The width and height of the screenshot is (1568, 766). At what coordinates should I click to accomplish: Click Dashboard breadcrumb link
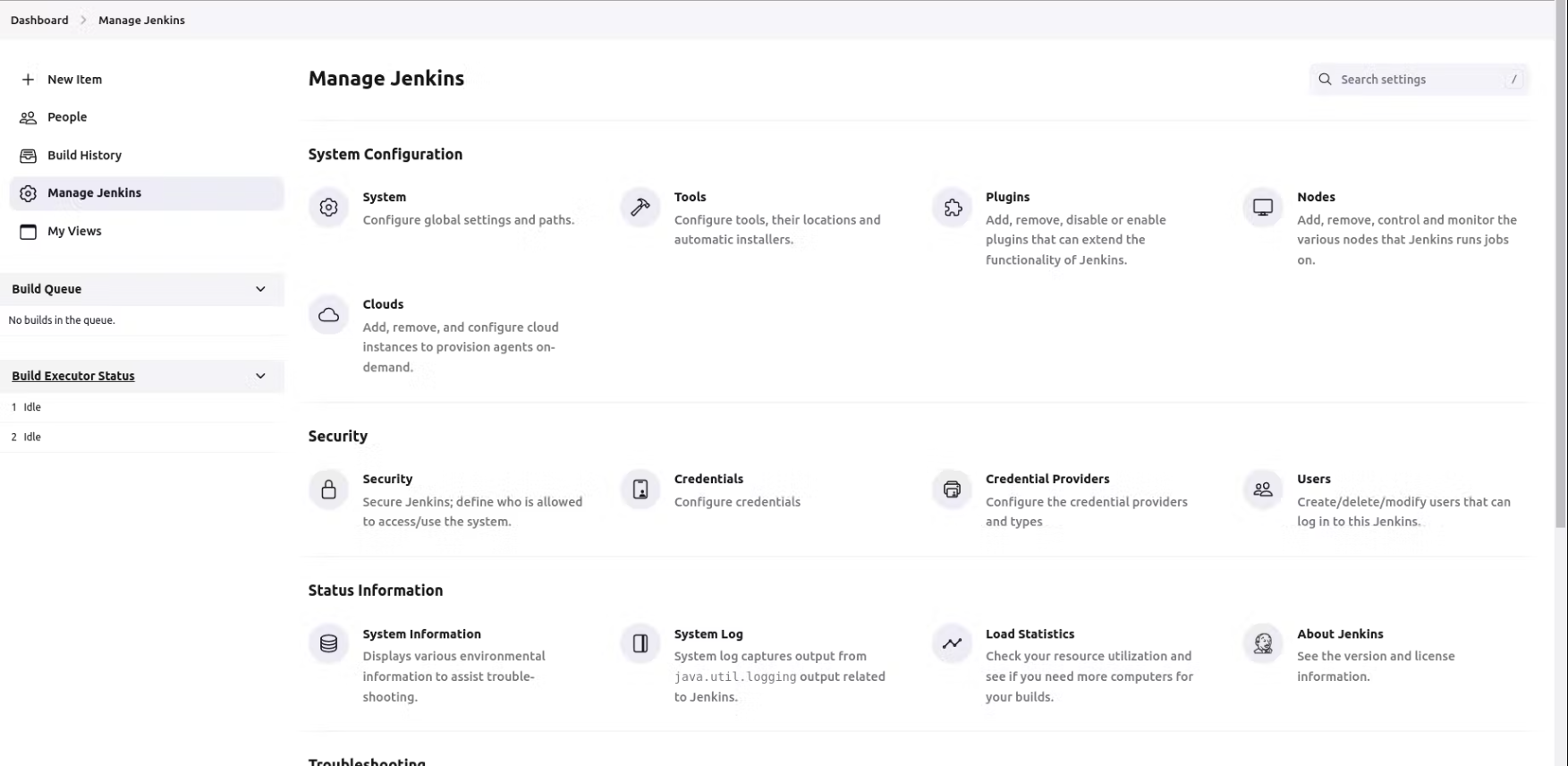(39, 20)
